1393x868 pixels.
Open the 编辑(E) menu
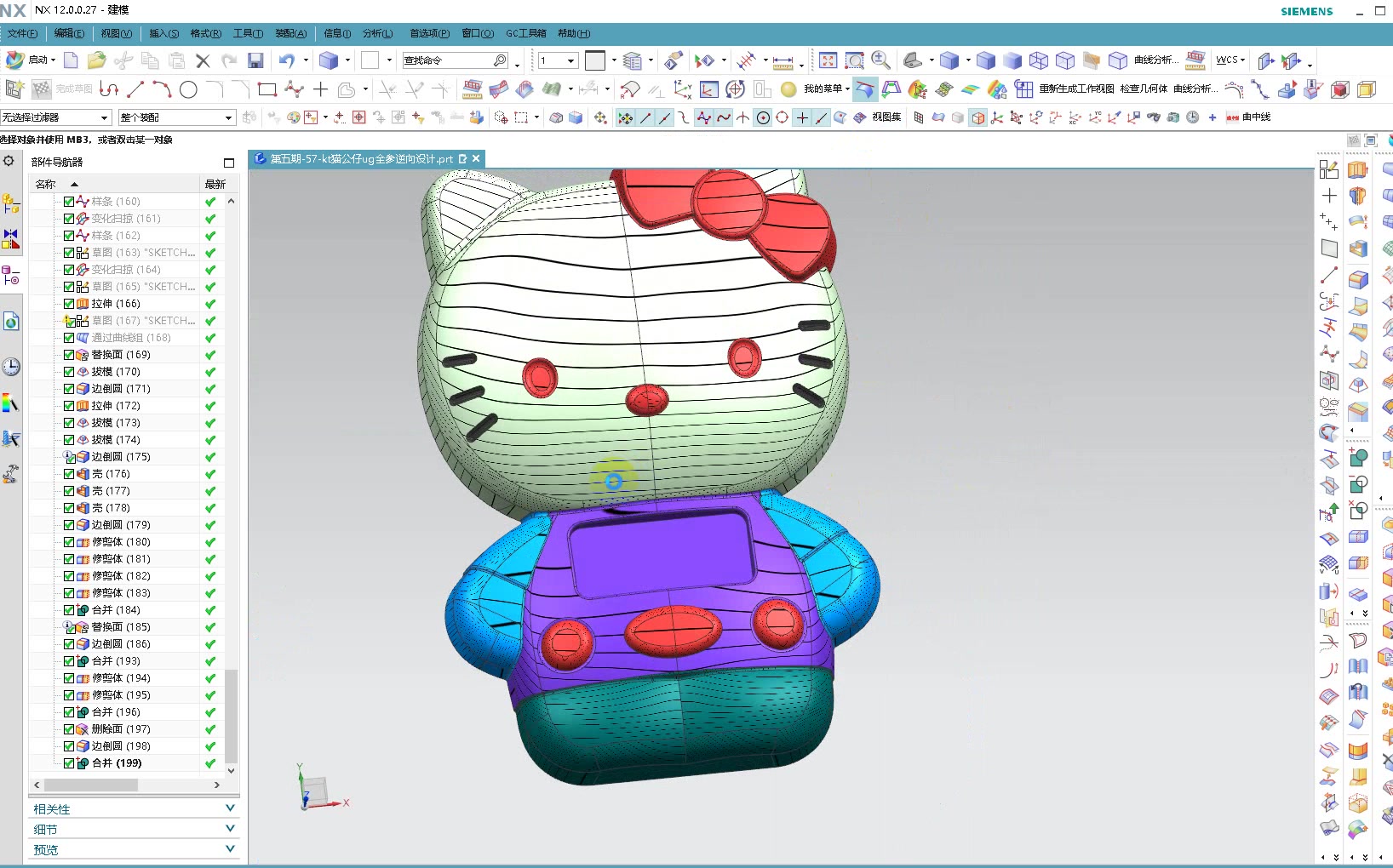[69, 33]
